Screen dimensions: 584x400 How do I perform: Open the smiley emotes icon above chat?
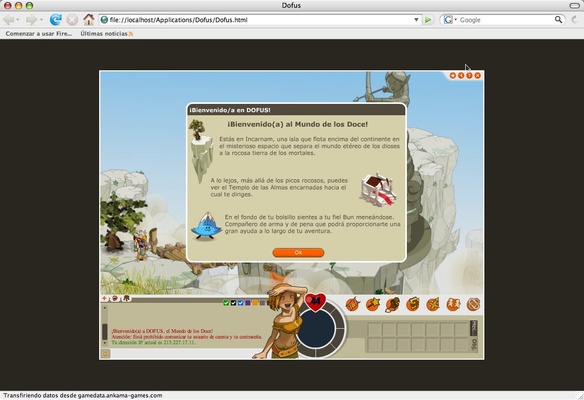pos(115,298)
